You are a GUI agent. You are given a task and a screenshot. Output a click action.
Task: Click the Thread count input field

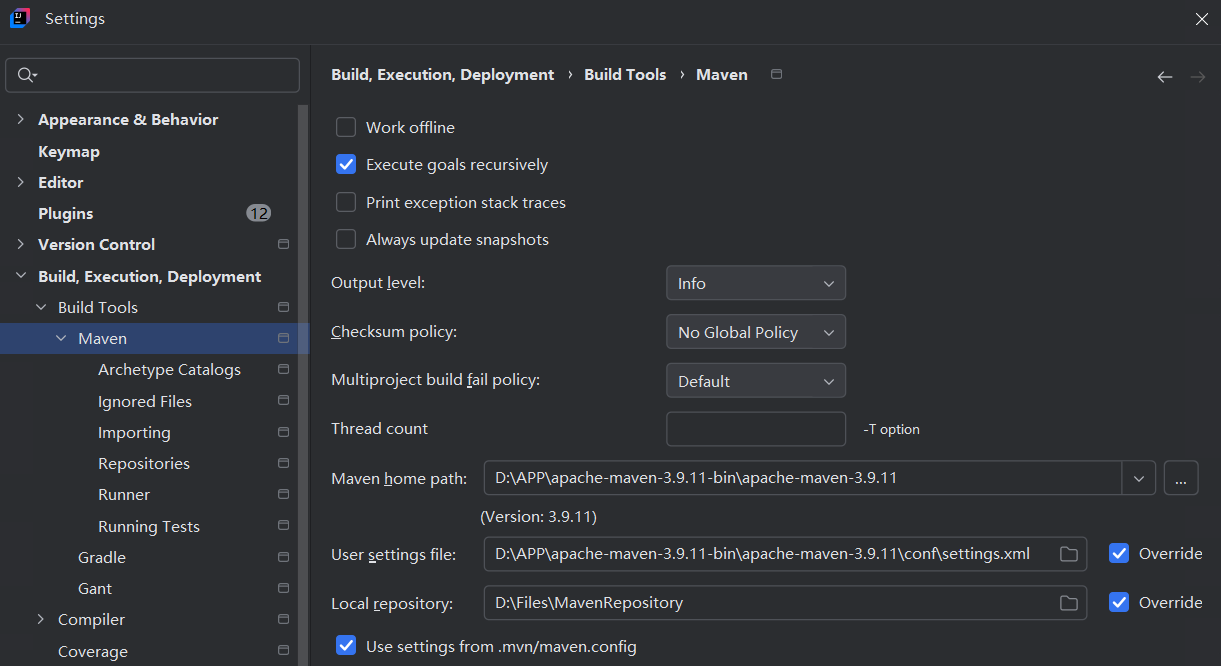pyautogui.click(x=755, y=429)
